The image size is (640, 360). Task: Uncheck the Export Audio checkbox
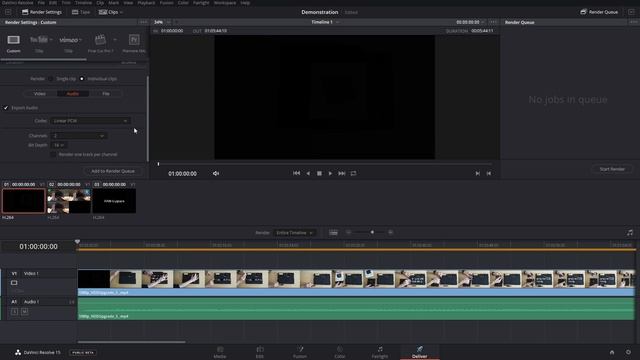point(6,108)
